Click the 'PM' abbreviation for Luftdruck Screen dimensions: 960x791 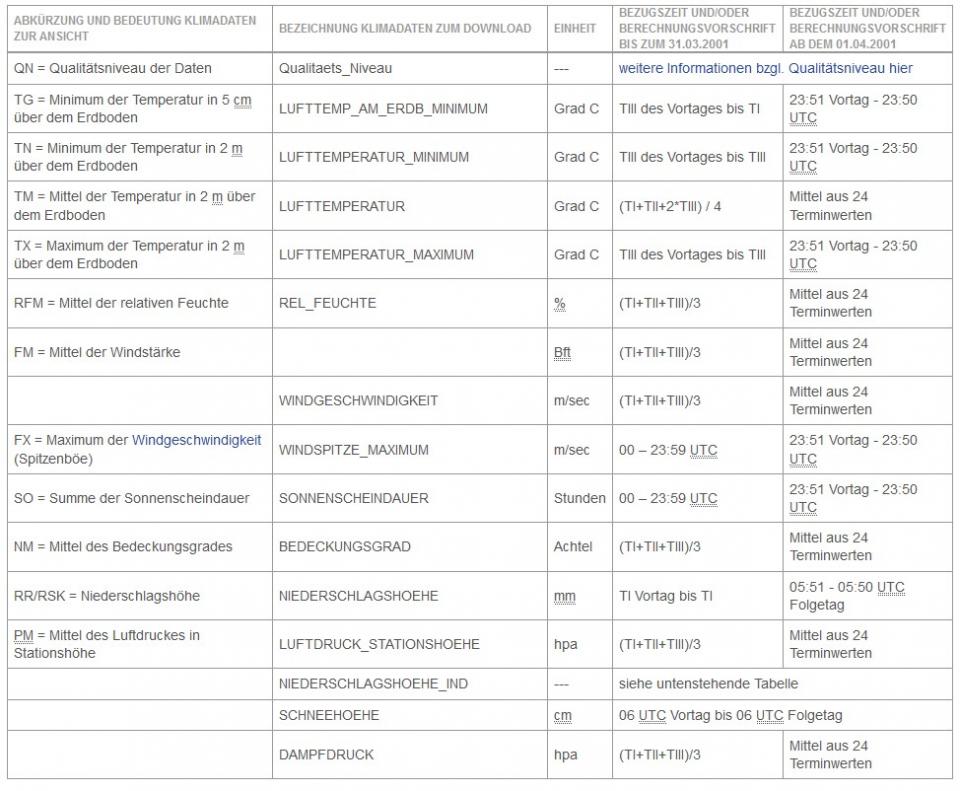click(23, 635)
